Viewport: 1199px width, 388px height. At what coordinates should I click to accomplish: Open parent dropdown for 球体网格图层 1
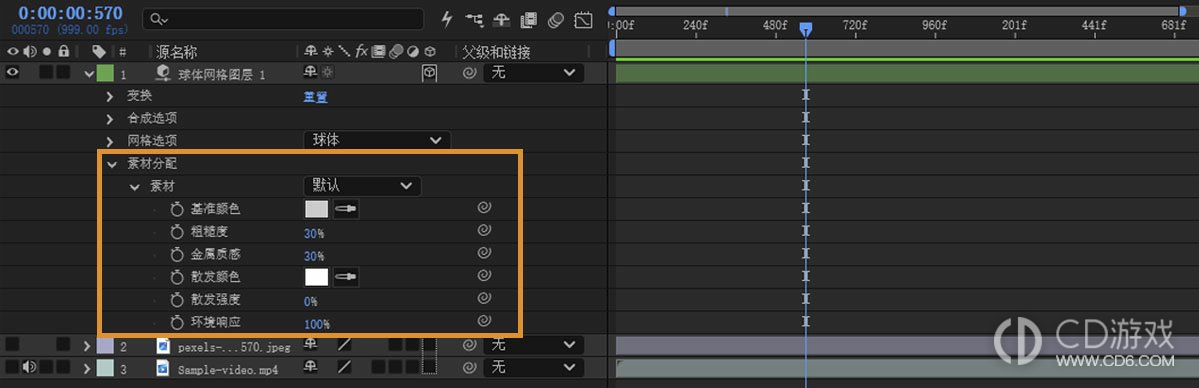pyautogui.click(x=533, y=73)
